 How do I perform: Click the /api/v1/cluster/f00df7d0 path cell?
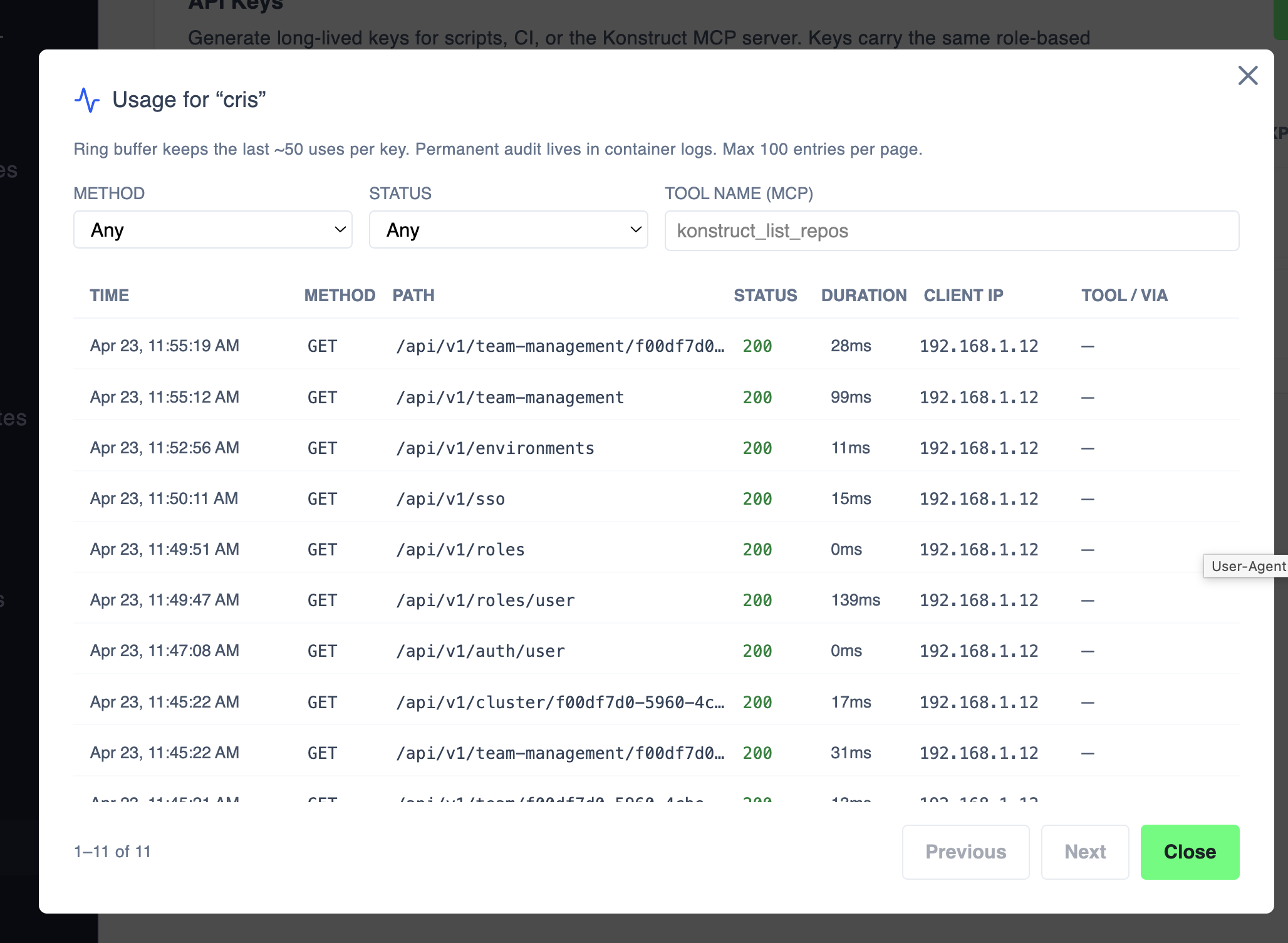tap(560, 703)
